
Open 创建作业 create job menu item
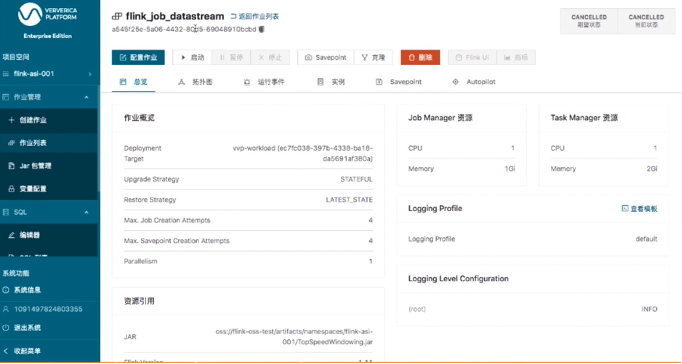49,120
